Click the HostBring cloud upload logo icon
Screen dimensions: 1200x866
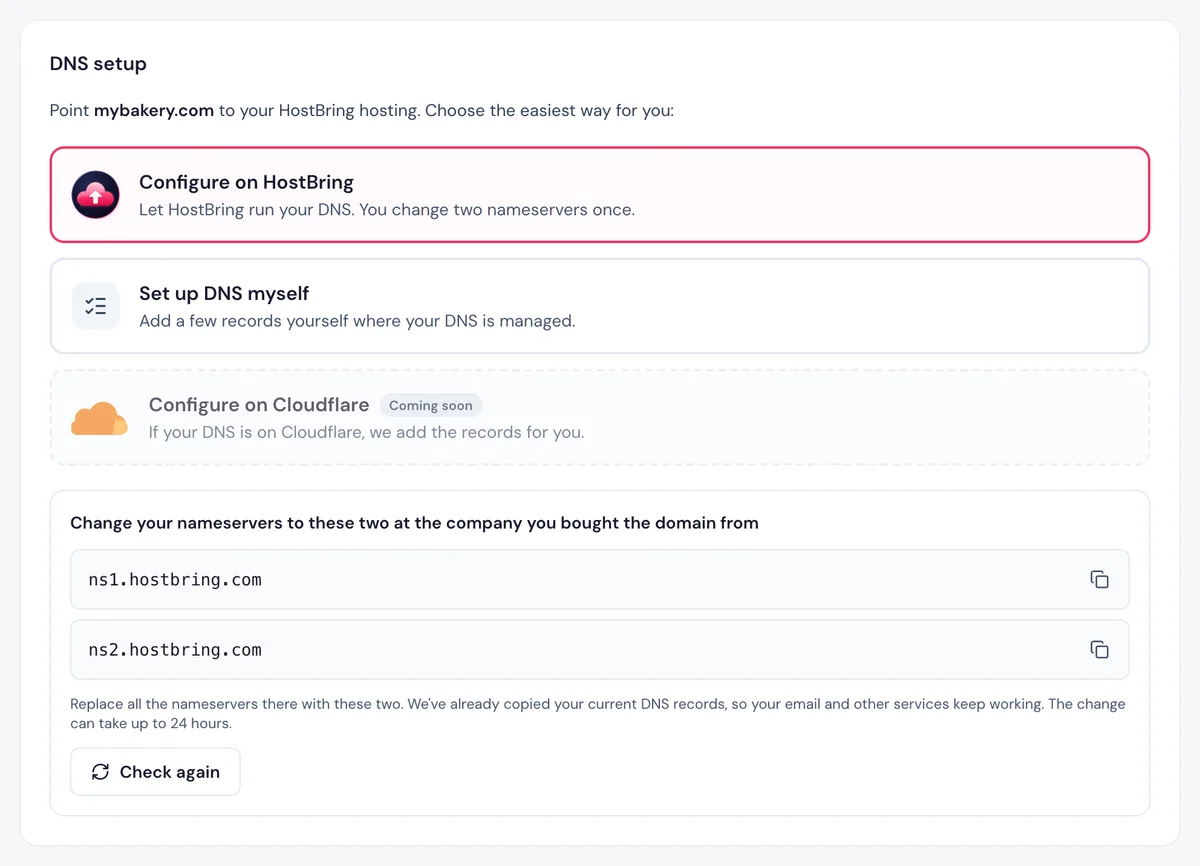96,195
